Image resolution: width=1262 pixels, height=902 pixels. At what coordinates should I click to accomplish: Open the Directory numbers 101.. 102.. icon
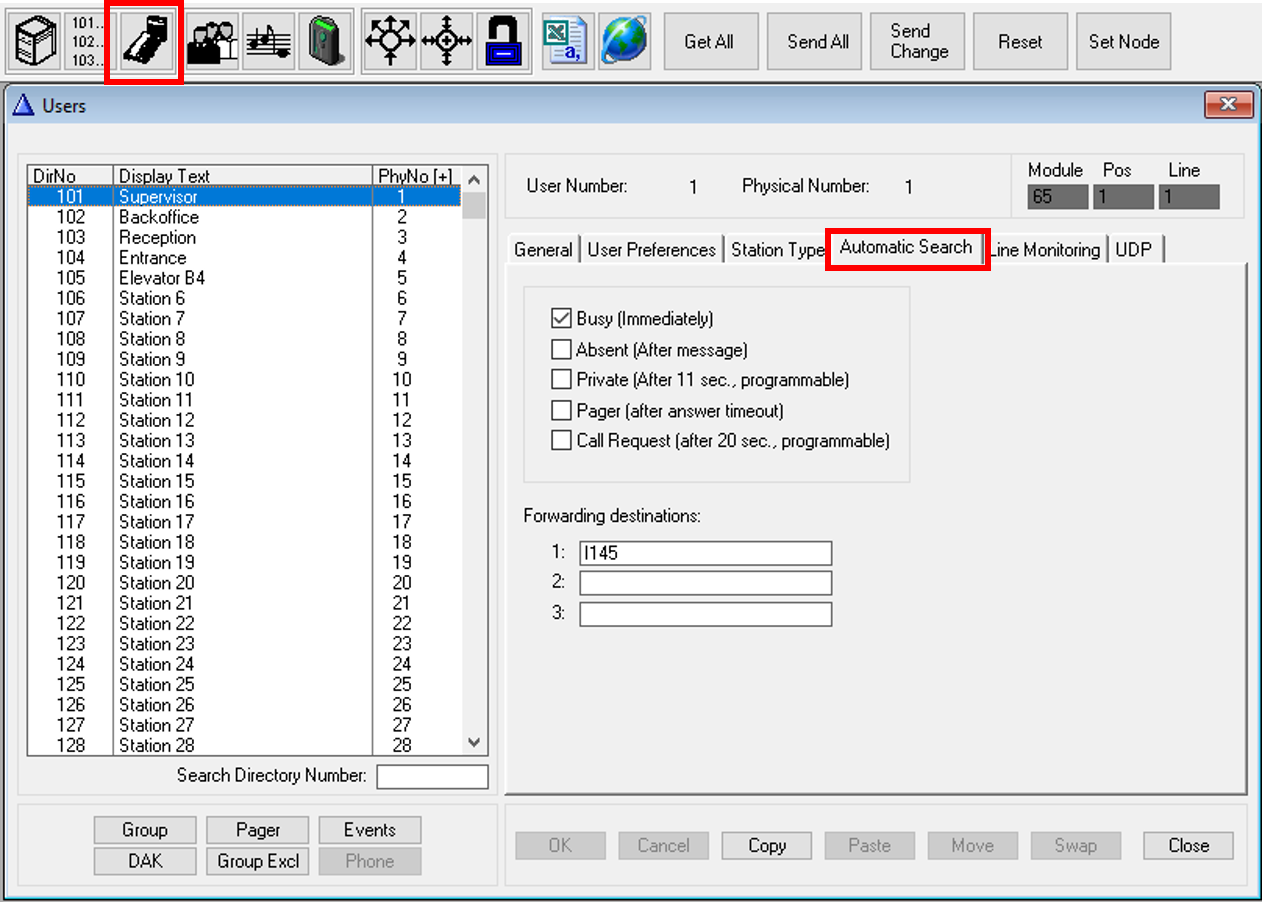point(87,42)
